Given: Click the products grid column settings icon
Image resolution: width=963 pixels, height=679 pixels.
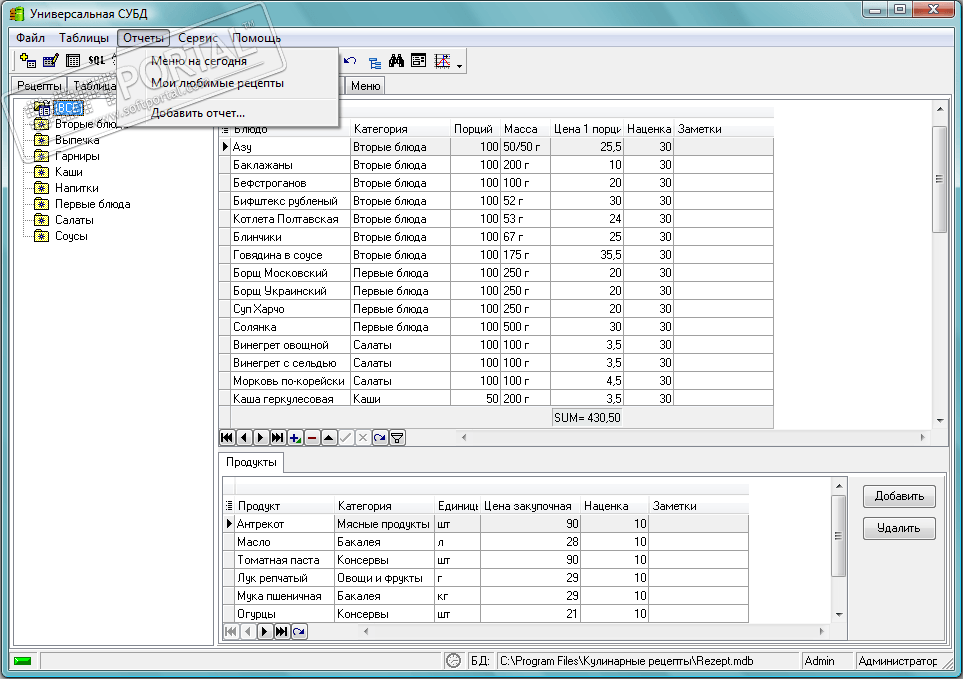Looking at the screenshot, I should point(228,506).
